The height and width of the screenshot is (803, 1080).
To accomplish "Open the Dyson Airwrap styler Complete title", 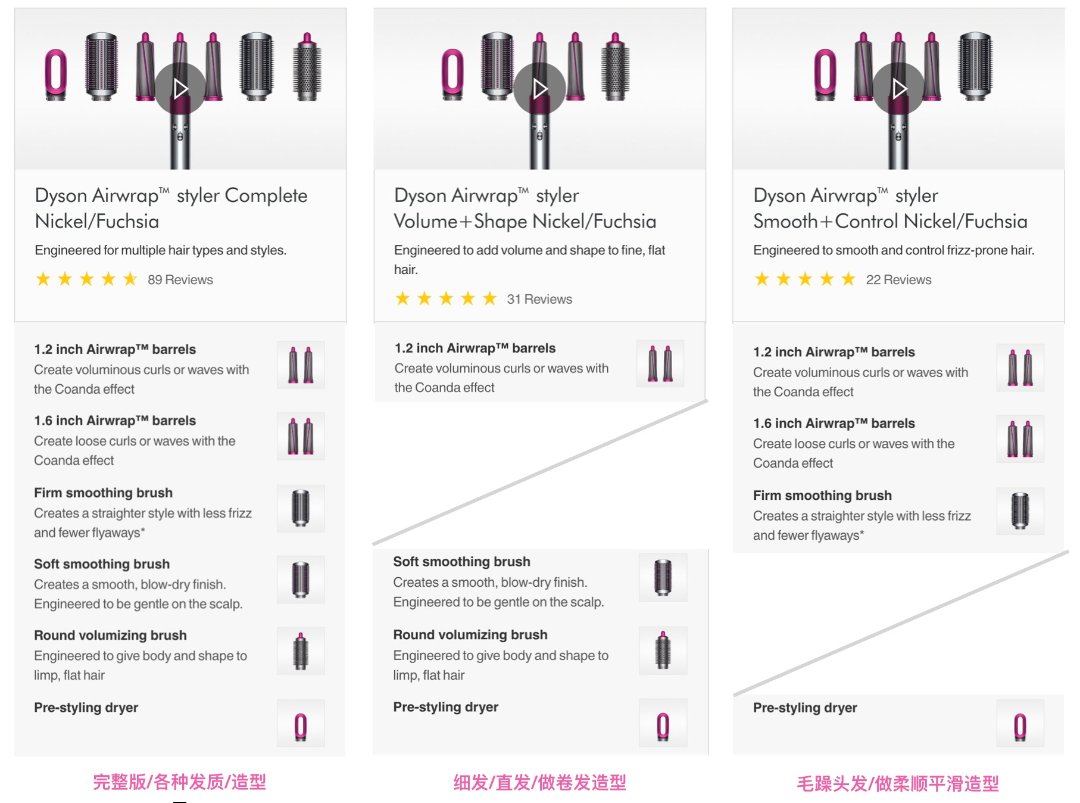I will pyautogui.click(x=171, y=208).
